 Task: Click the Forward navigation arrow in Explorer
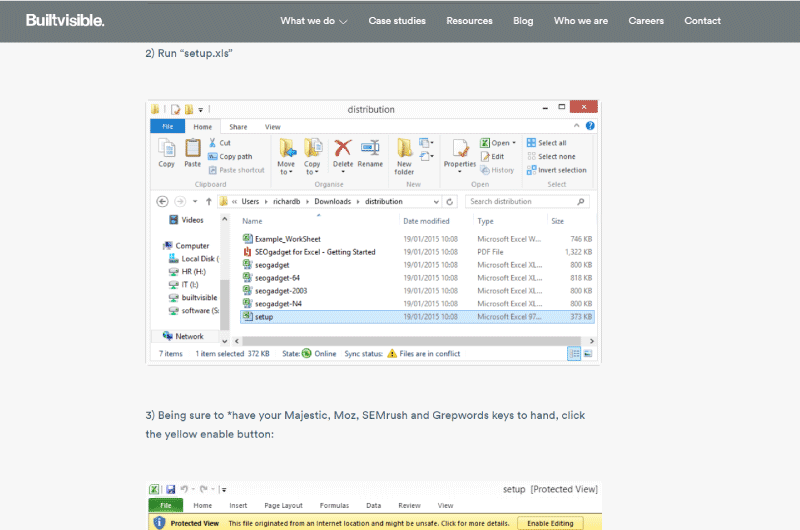click(180, 201)
